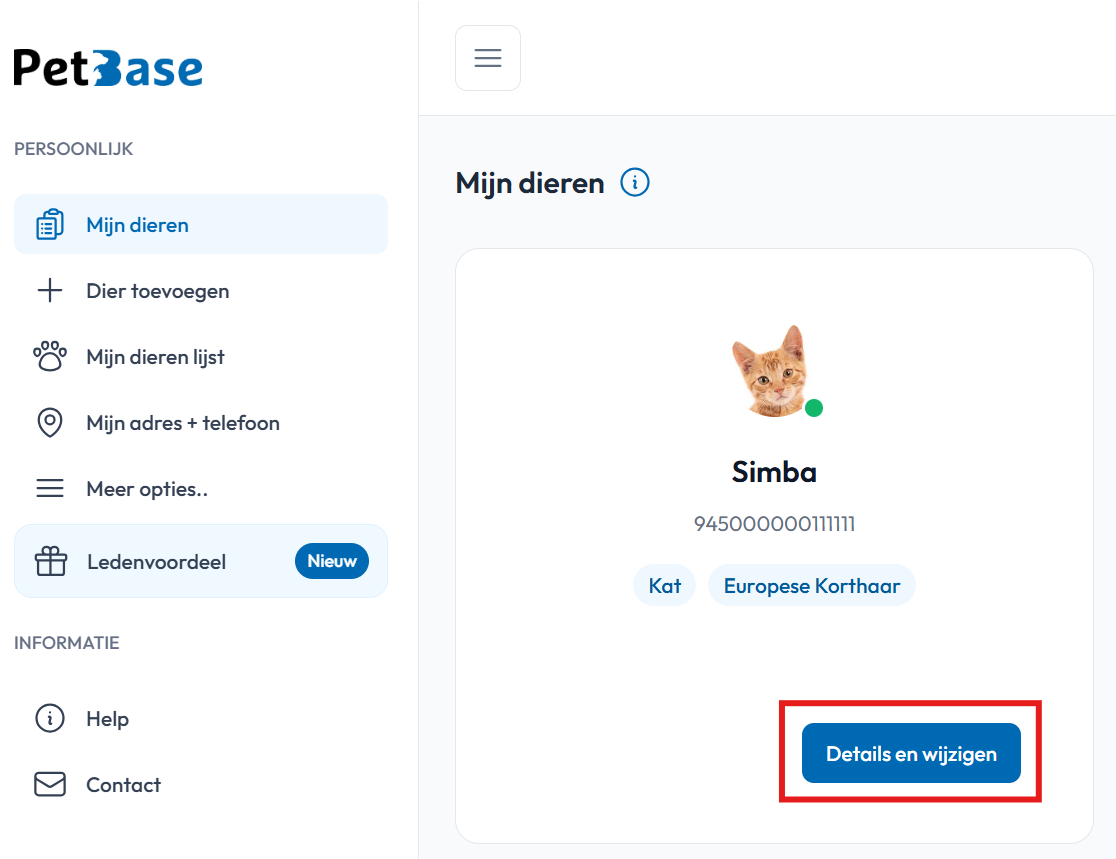Toggle the hamburger menu button

click(488, 58)
